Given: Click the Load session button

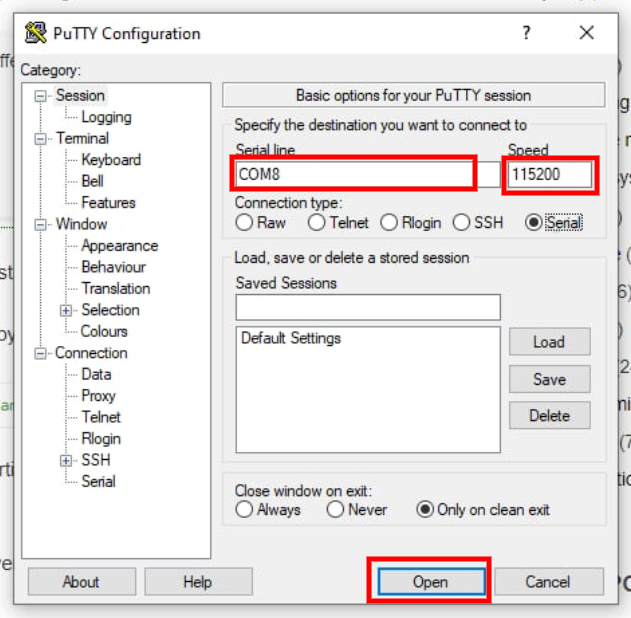Looking at the screenshot, I should 549,342.
